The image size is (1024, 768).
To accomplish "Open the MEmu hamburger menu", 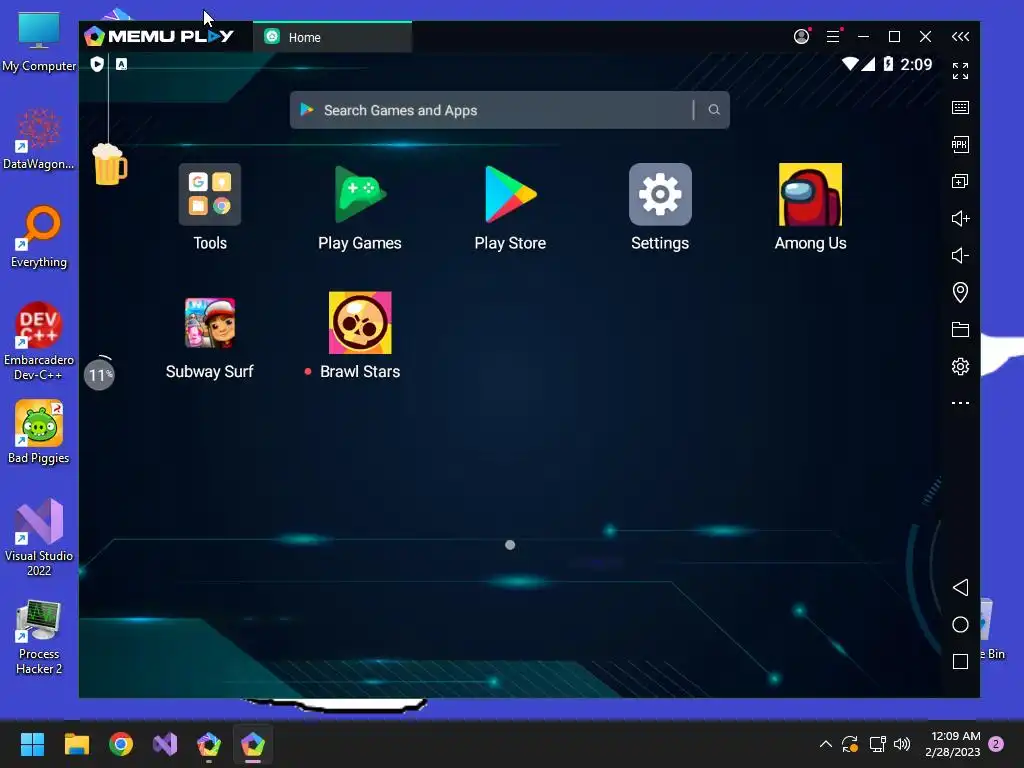I will pos(833,37).
